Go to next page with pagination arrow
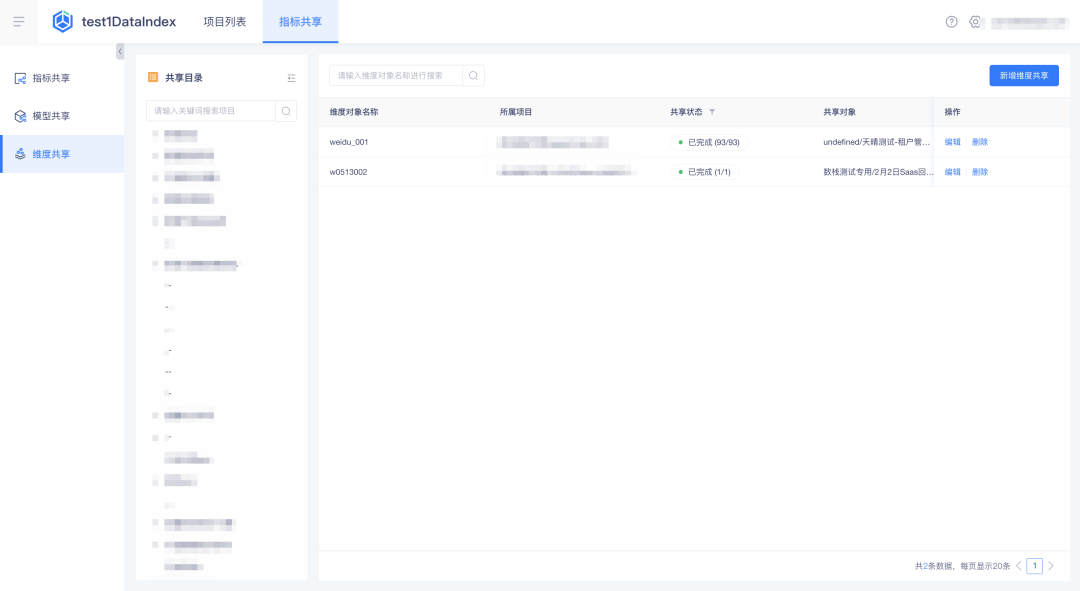 click(1051, 566)
